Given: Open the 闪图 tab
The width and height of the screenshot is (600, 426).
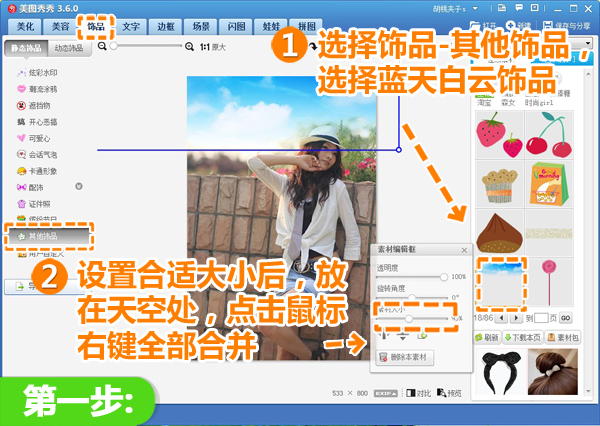Looking at the screenshot, I should coord(236,27).
